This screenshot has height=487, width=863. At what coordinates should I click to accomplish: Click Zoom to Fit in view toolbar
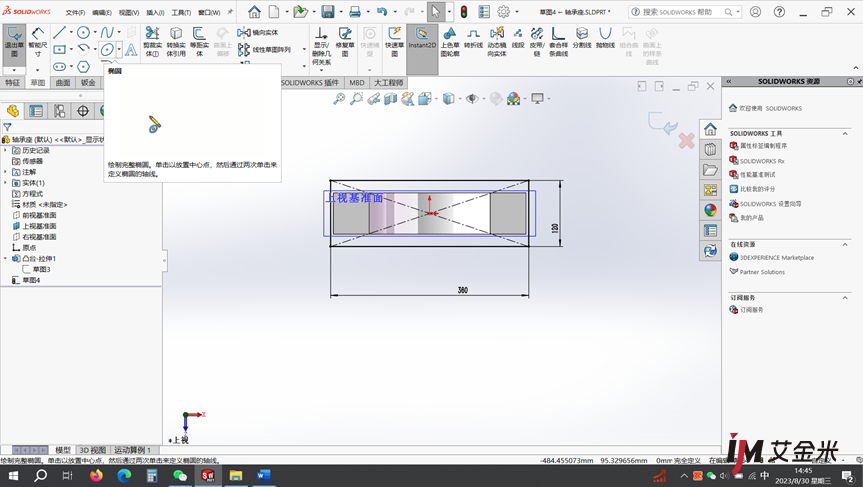click(339, 99)
